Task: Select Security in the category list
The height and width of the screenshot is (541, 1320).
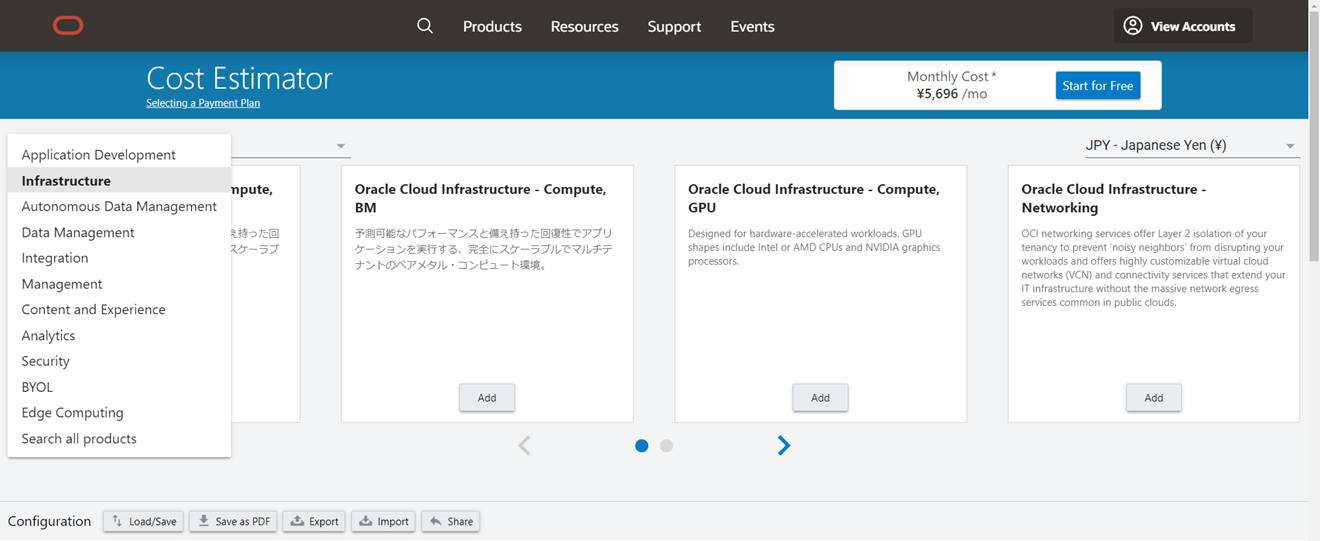Action: (46, 361)
